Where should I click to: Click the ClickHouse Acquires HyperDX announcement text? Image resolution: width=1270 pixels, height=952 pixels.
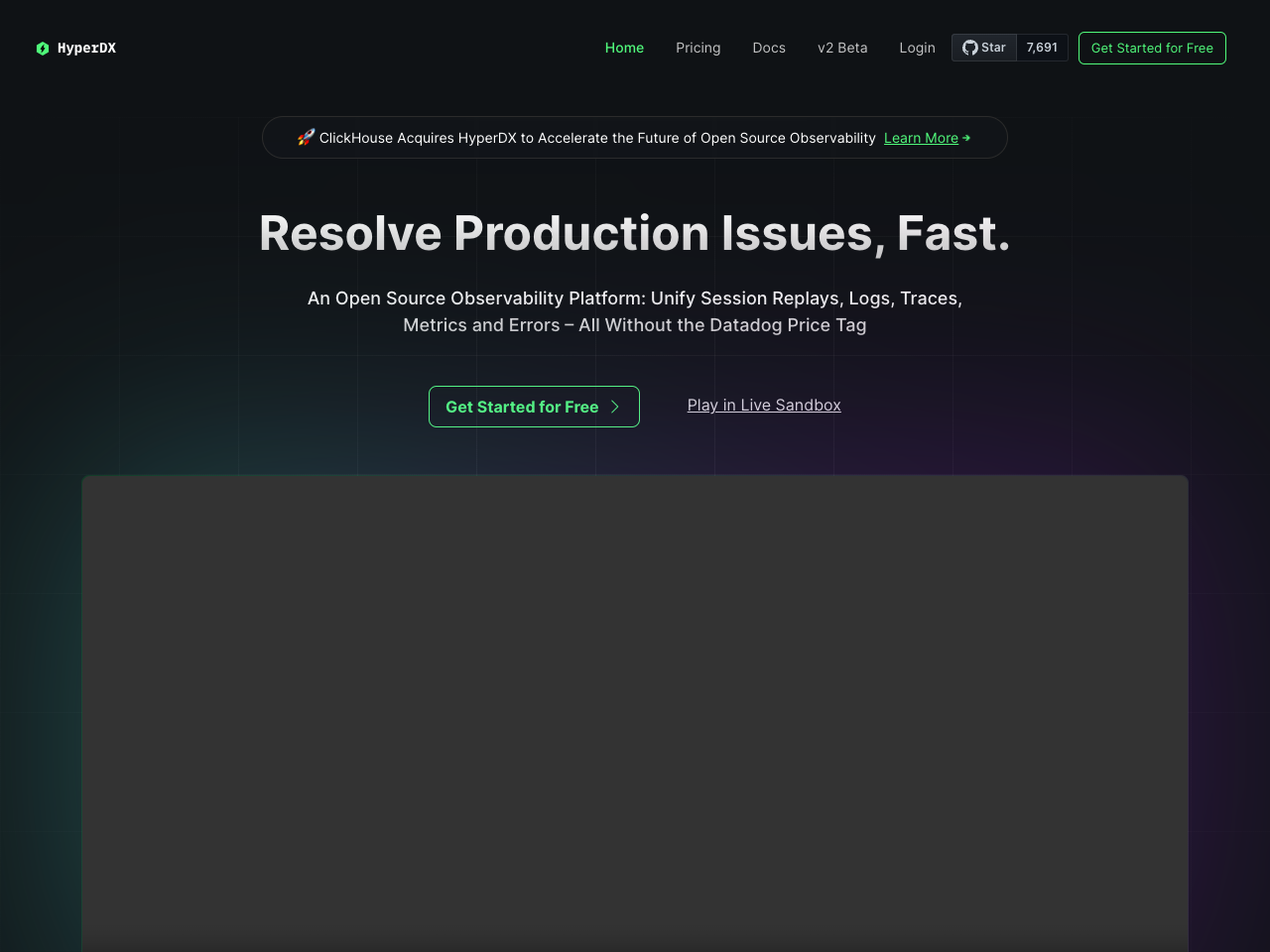coord(597,138)
